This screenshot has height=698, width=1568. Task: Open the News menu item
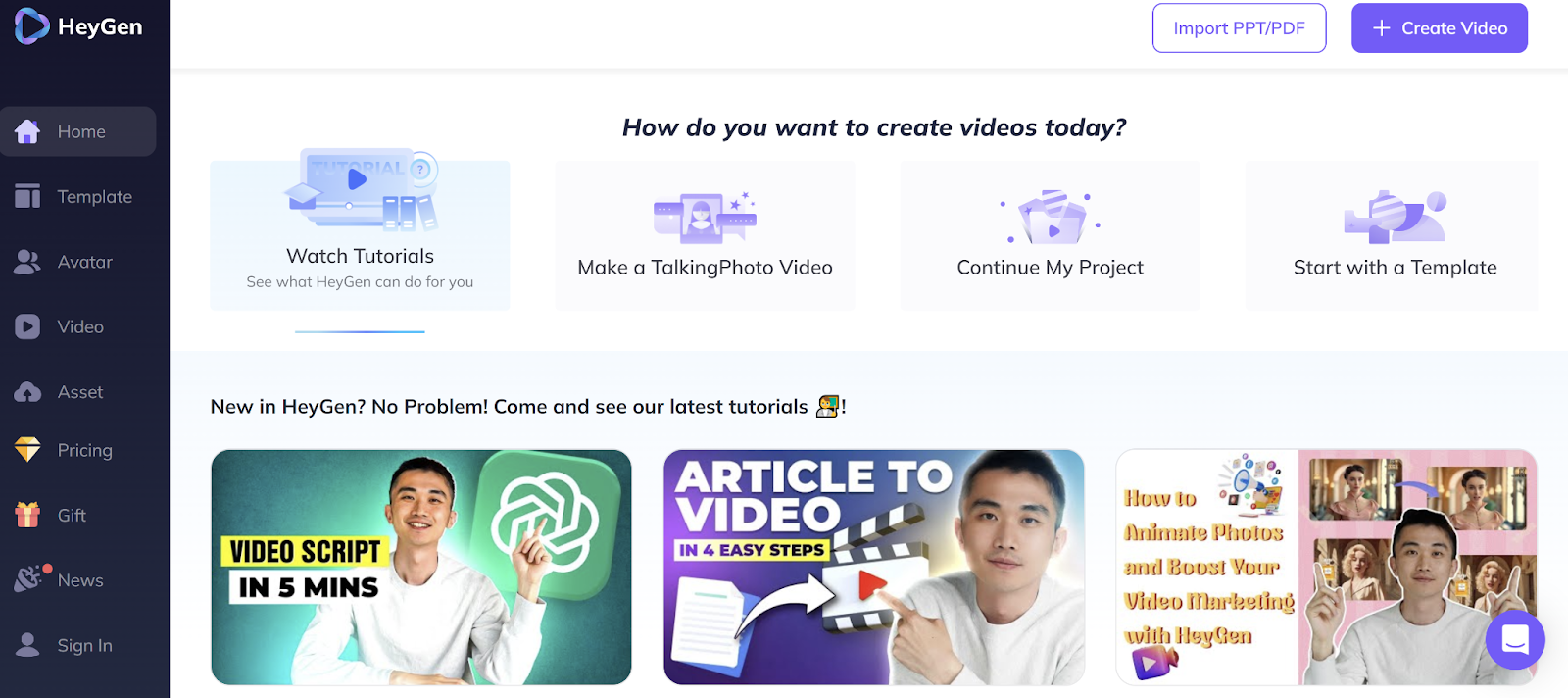78,580
